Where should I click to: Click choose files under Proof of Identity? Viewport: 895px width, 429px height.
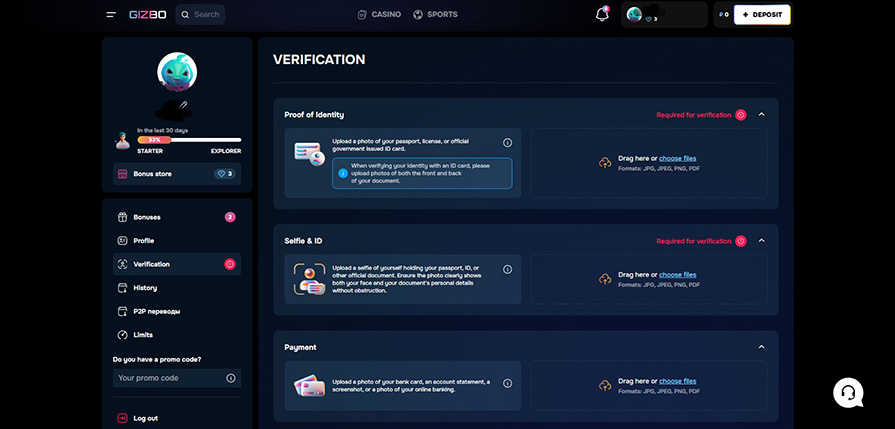(677, 158)
